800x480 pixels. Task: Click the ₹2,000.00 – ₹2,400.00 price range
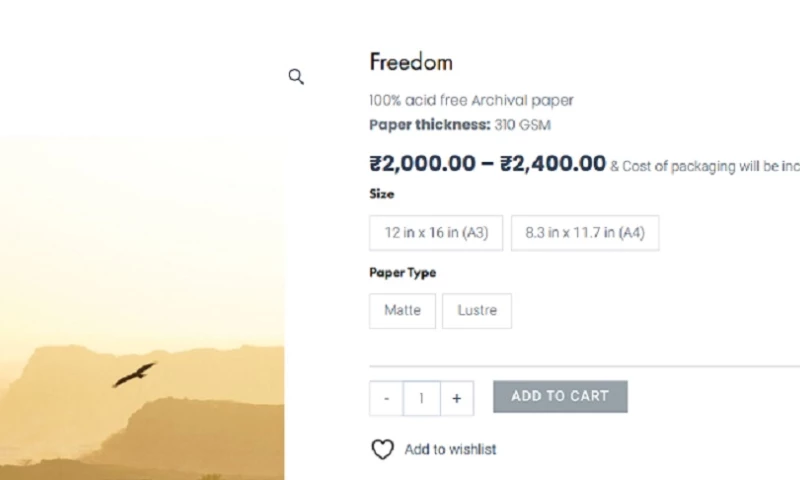pos(487,164)
